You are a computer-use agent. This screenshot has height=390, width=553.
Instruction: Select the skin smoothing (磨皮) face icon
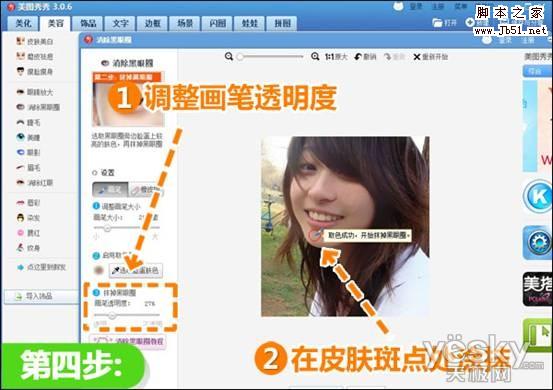coord(20,56)
